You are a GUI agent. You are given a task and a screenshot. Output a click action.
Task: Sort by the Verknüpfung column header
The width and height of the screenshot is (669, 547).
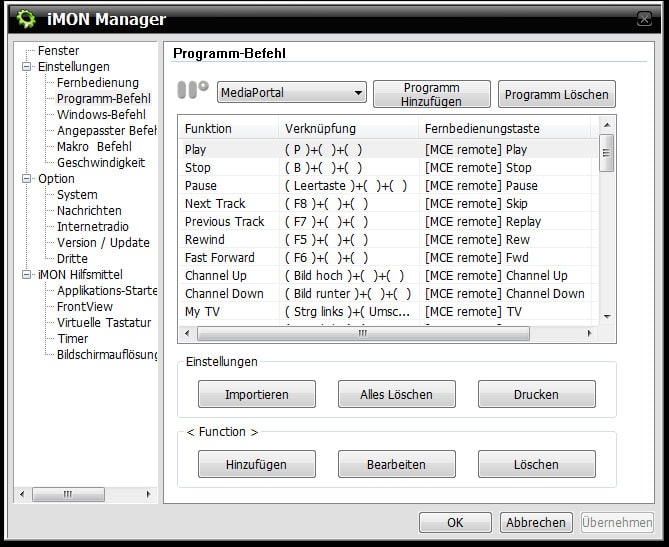348,129
